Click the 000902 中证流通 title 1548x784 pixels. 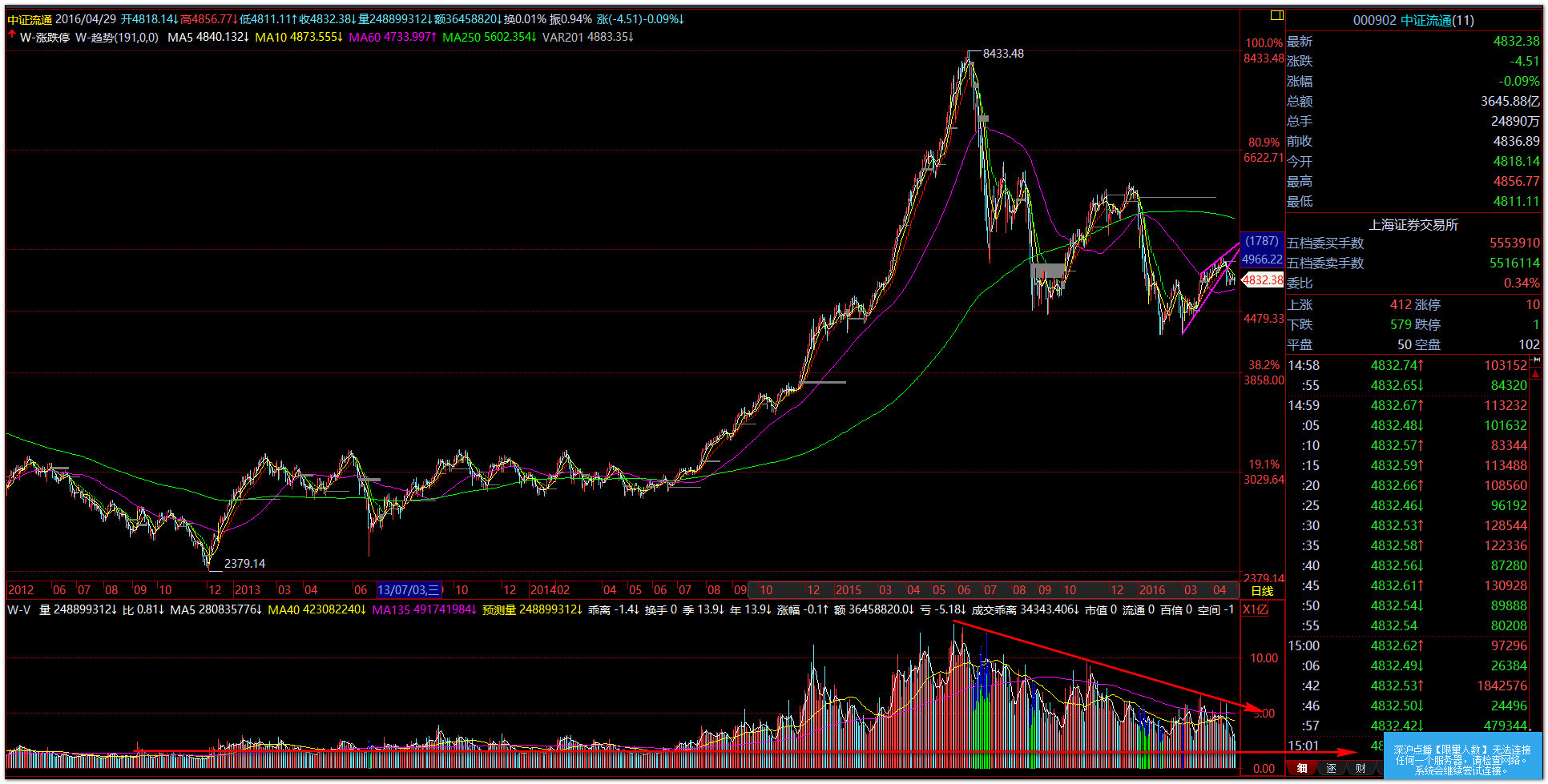click(x=1413, y=20)
